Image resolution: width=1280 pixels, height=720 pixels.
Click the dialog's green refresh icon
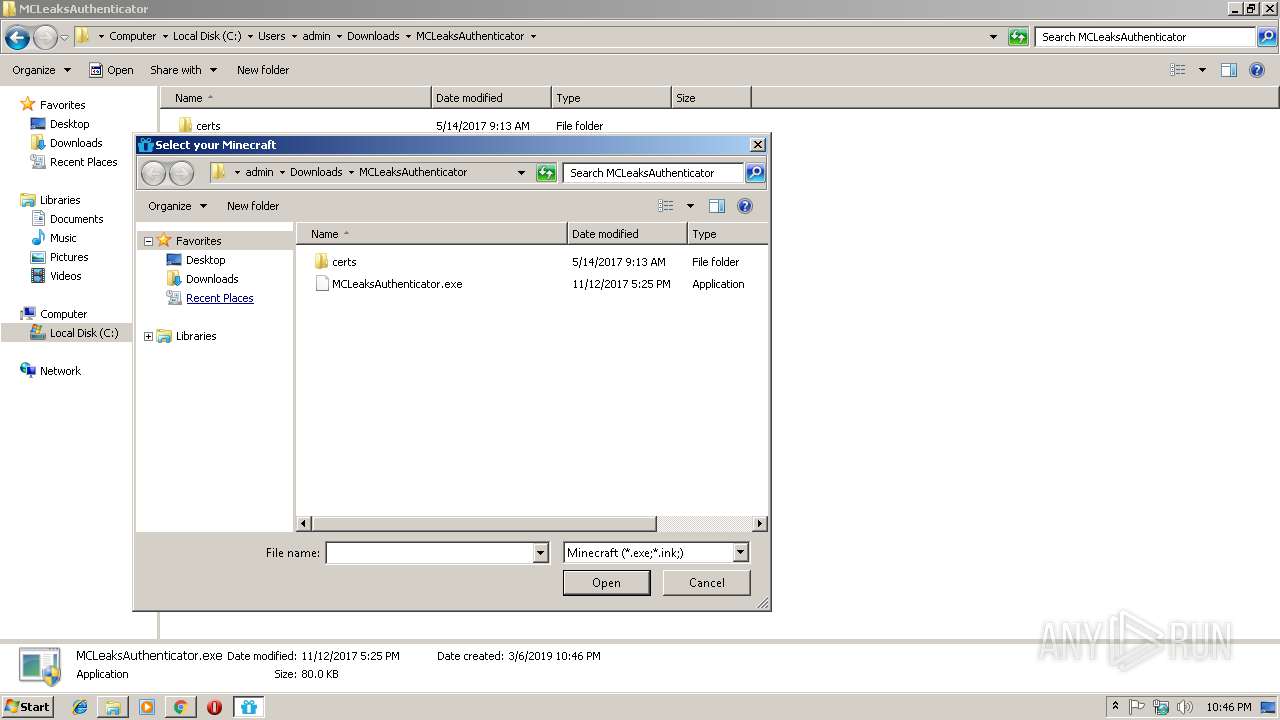click(546, 173)
